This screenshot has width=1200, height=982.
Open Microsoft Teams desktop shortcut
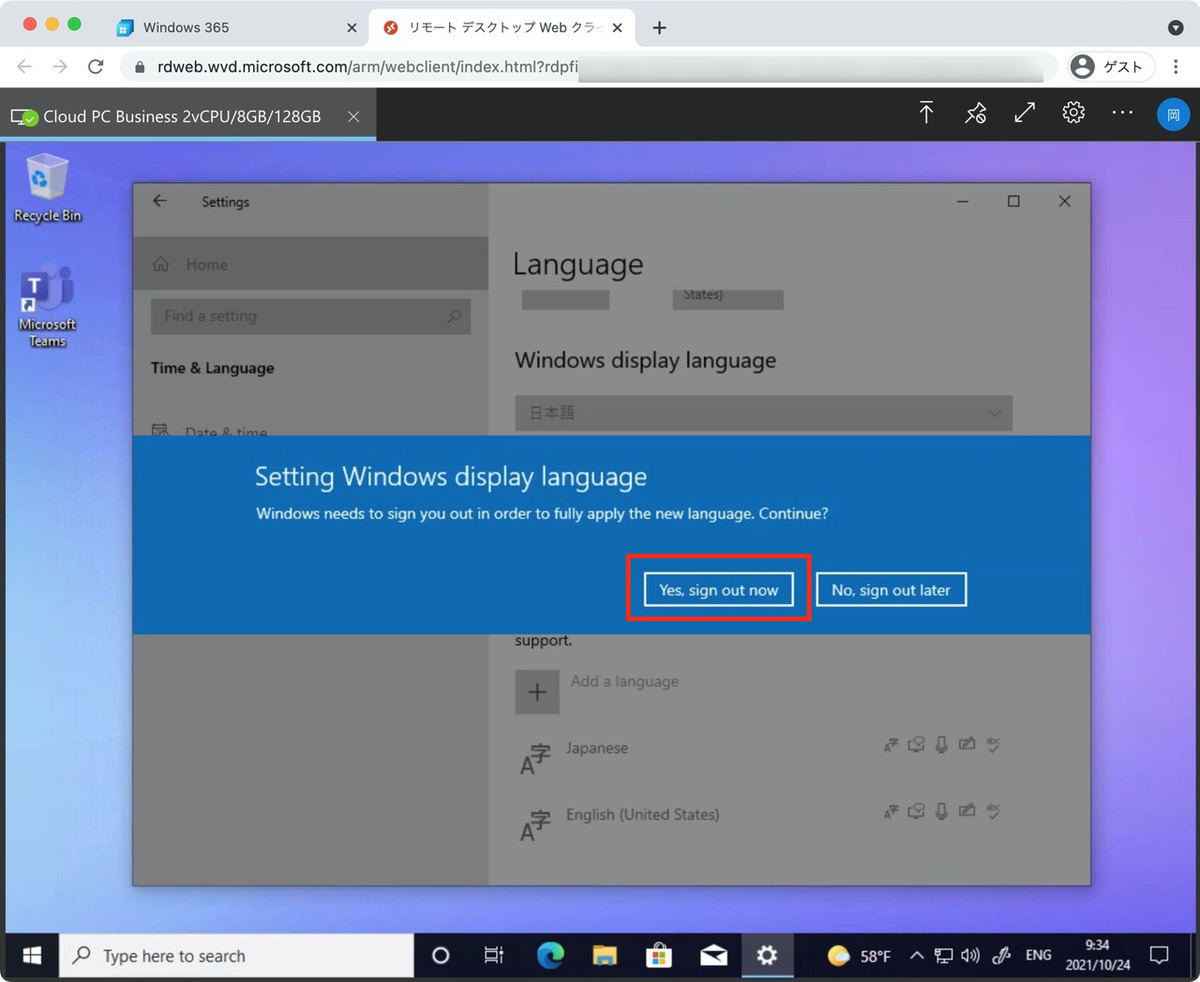[47, 307]
